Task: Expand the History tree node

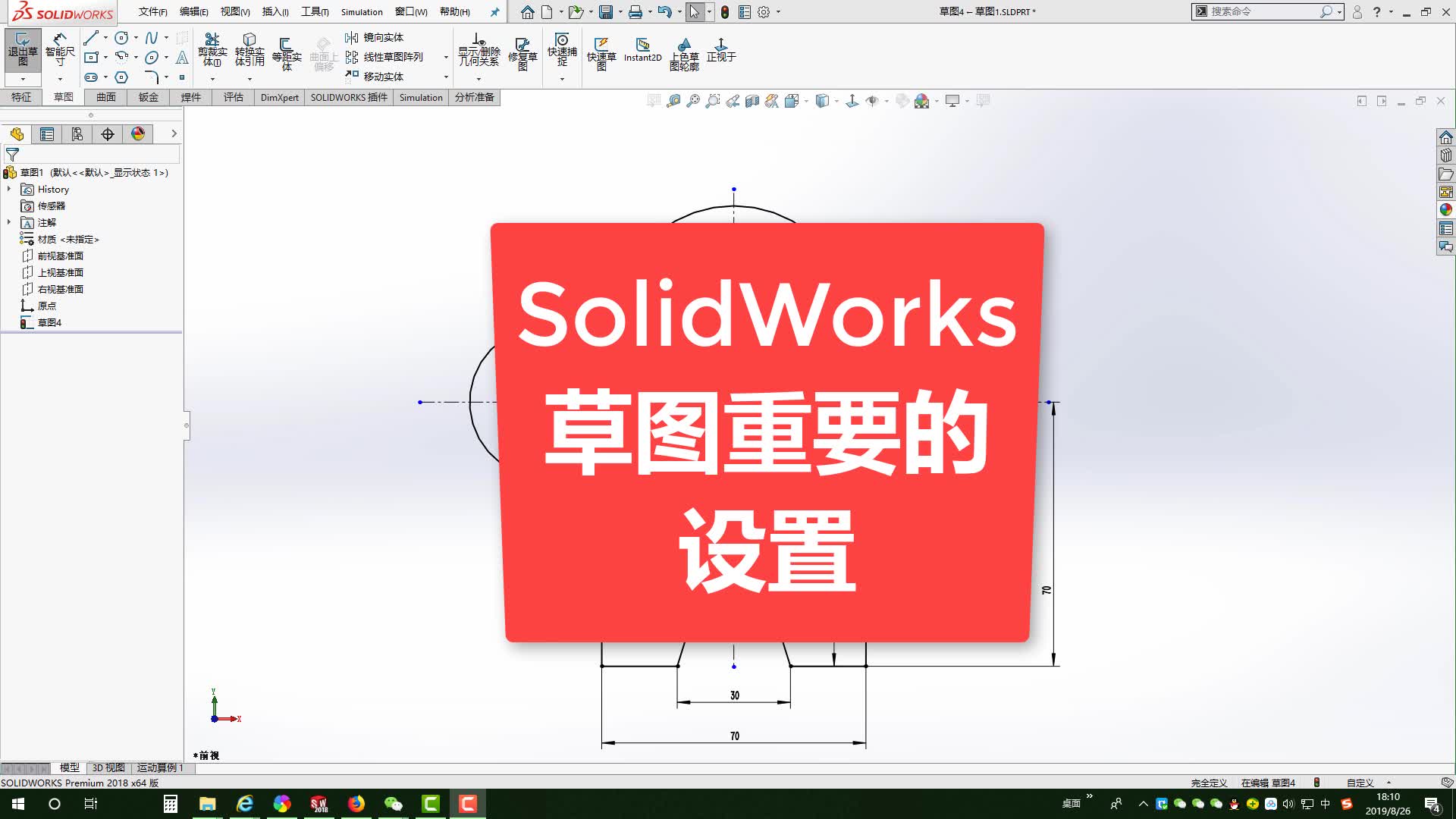Action: pyautogui.click(x=9, y=190)
